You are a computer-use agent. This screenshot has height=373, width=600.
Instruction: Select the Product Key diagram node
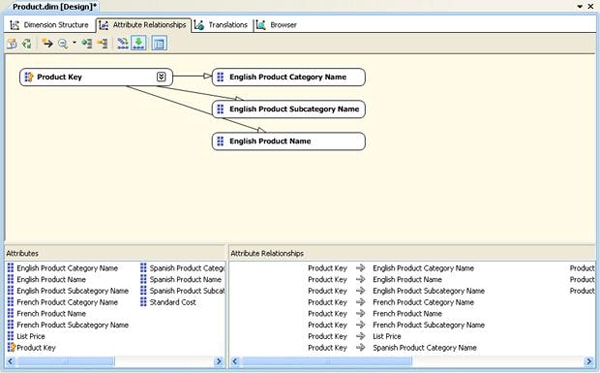point(96,77)
